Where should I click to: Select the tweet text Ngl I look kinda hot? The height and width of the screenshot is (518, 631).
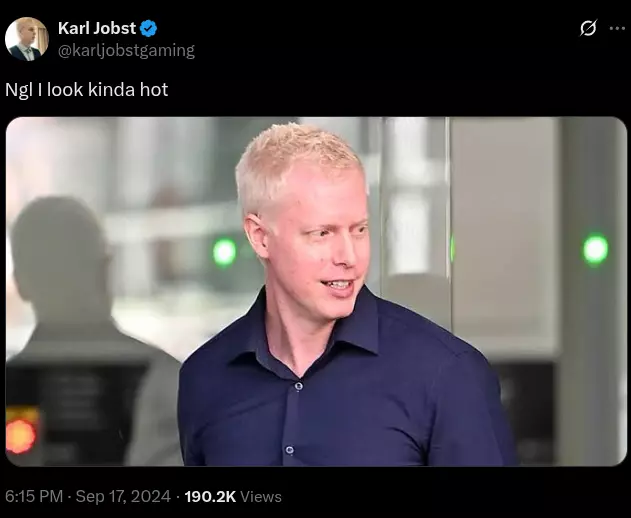(x=87, y=89)
